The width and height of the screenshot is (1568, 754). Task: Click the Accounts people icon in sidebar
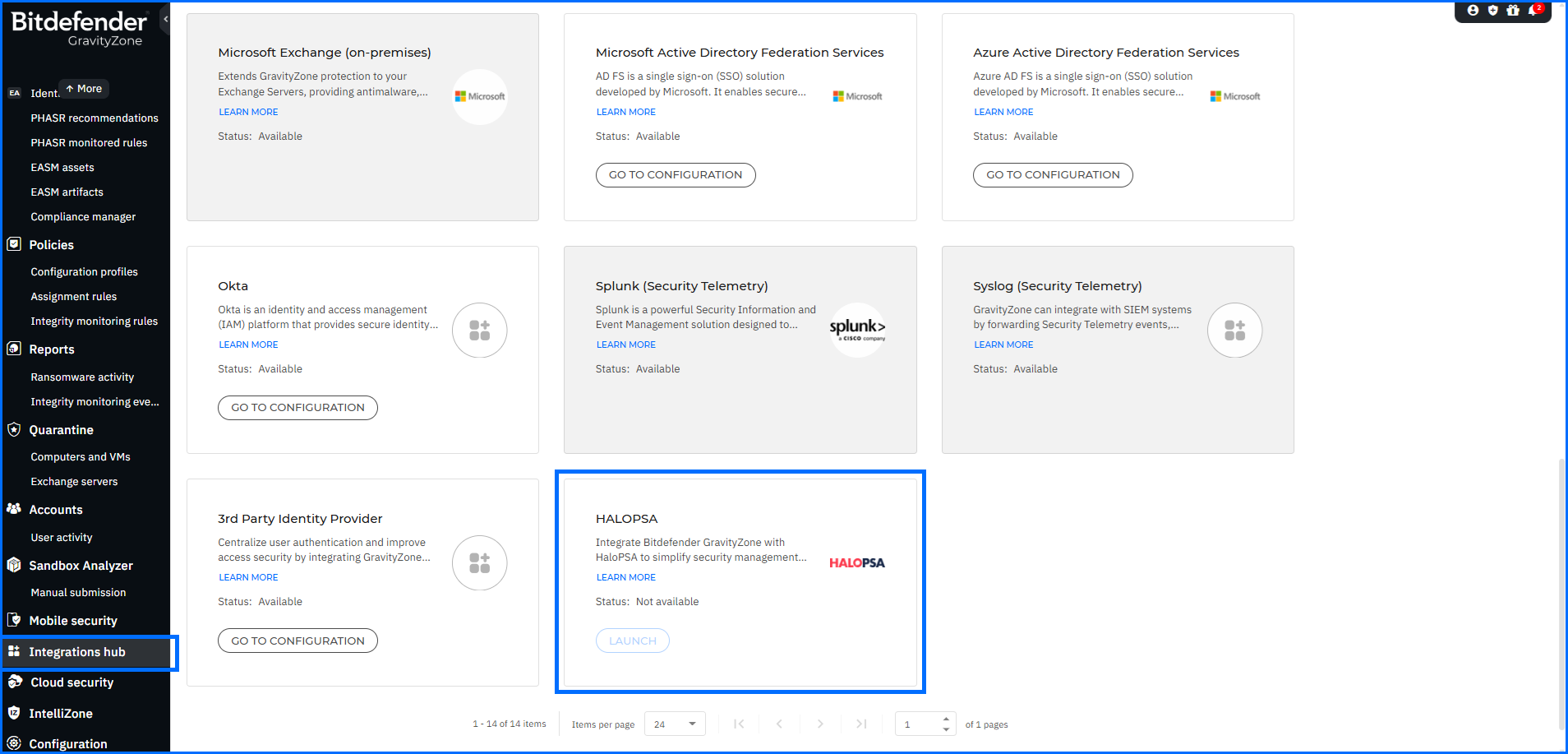13,509
